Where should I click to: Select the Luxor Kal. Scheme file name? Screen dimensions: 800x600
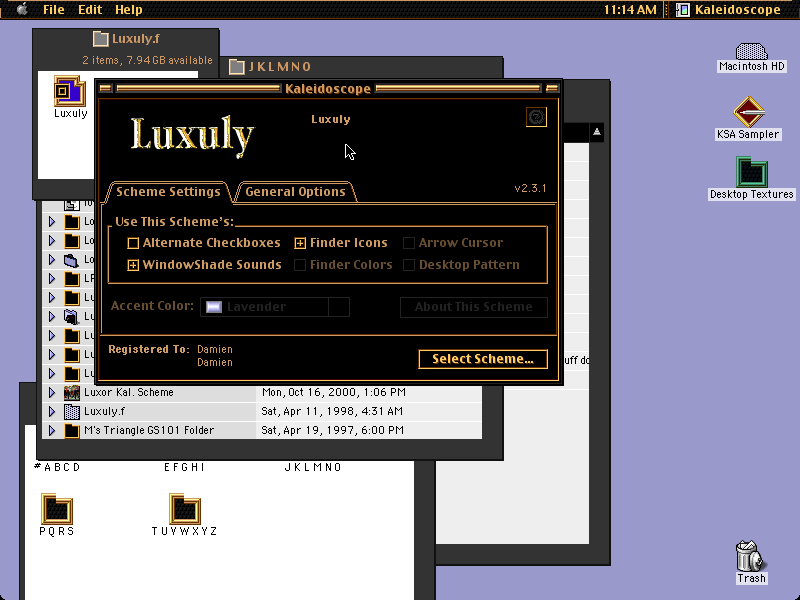[129, 392]
